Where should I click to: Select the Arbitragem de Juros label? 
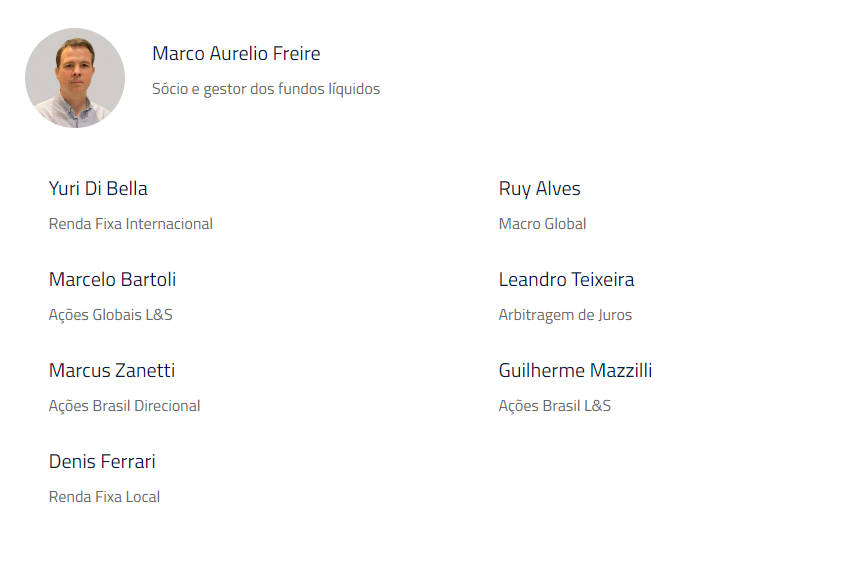[565, 315]
